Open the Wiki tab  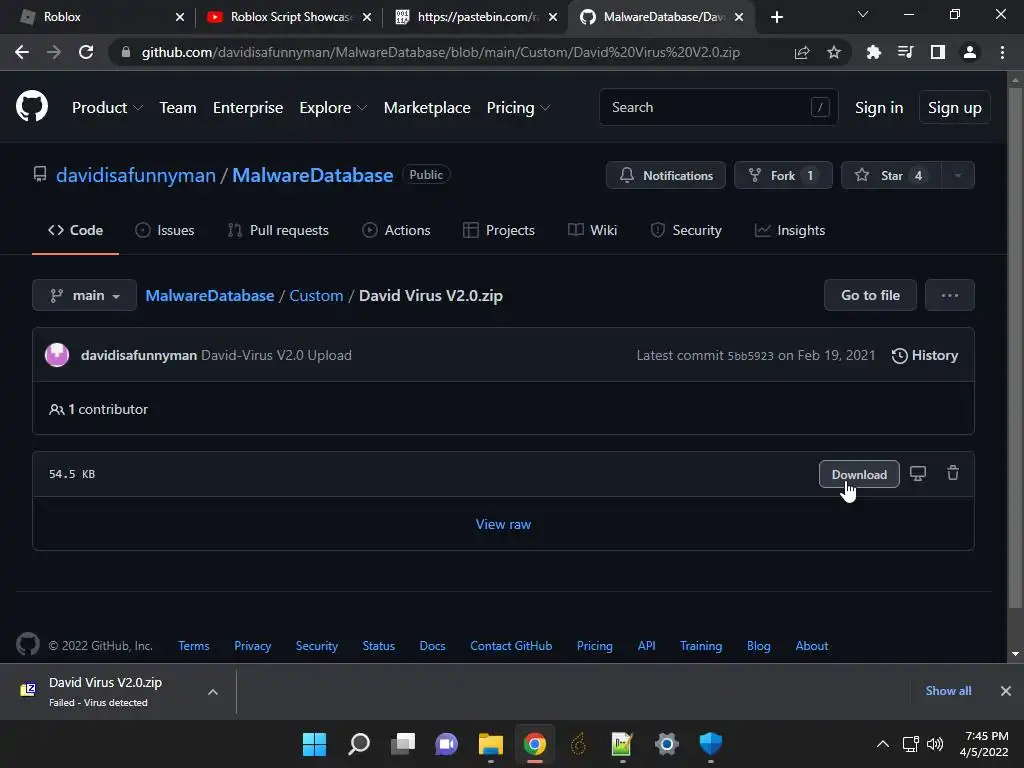point(592,230)
